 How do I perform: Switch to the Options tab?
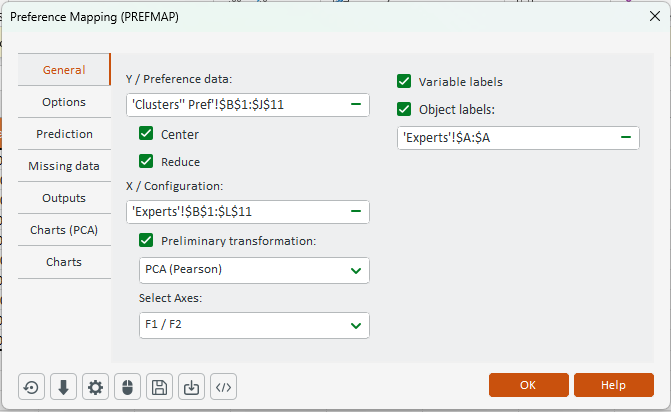click(x=64, y=102)
